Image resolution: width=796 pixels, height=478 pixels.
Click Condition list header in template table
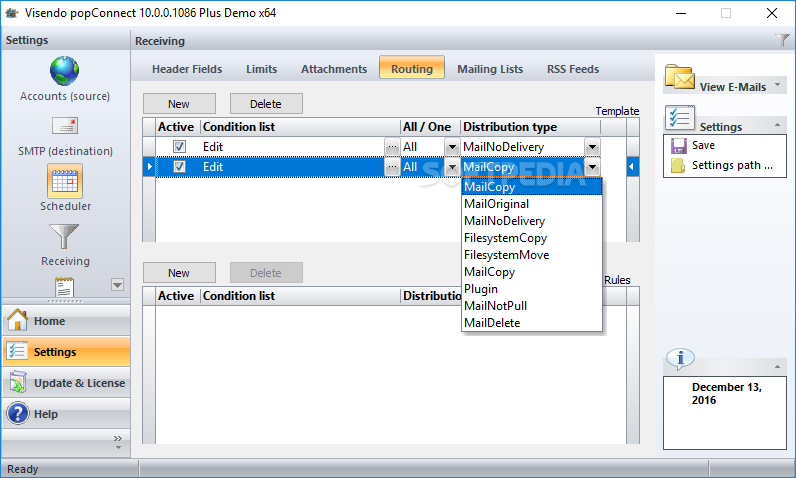pos(301,127)
